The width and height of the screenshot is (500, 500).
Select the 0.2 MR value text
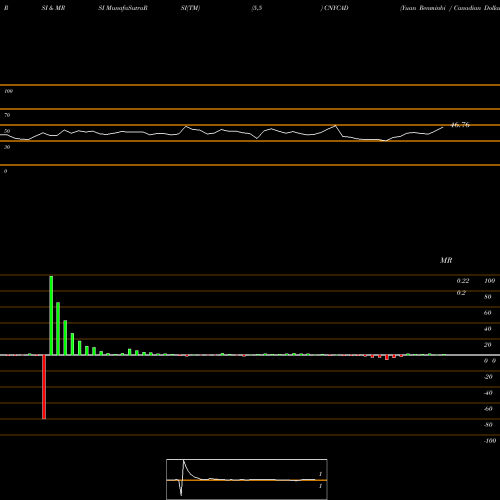point(461,293)
